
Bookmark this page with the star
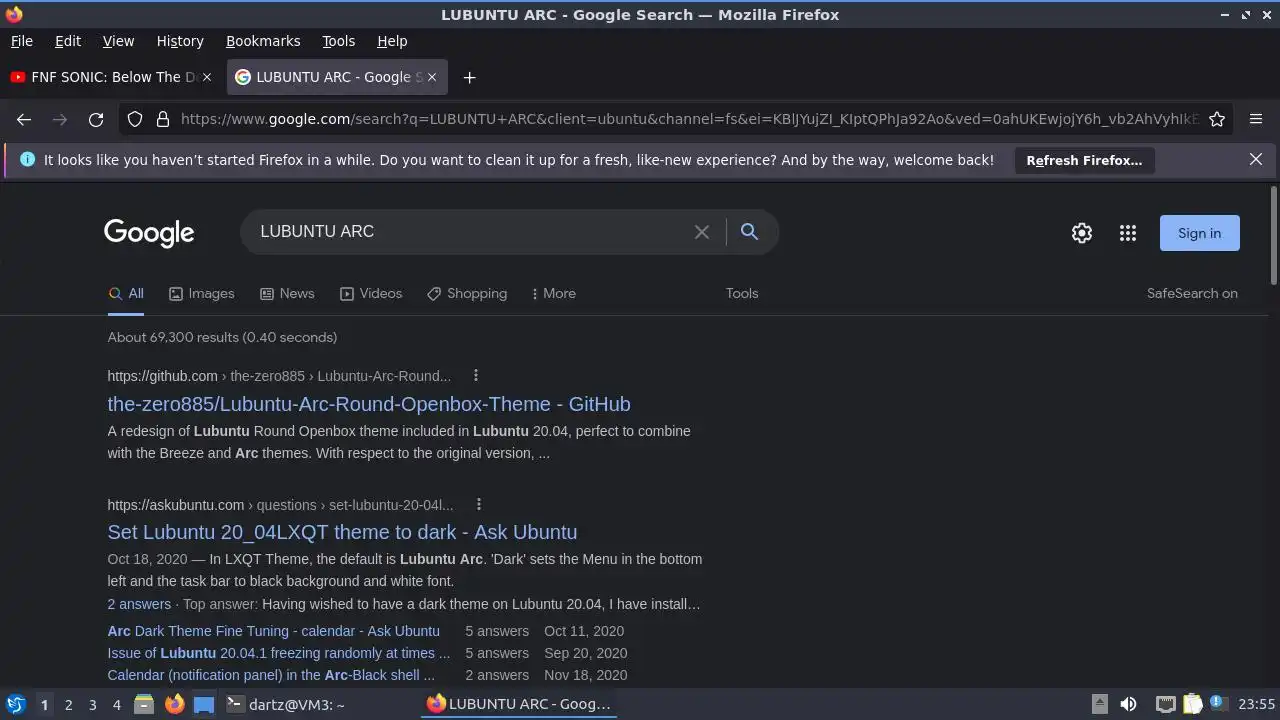point(1217,119)
